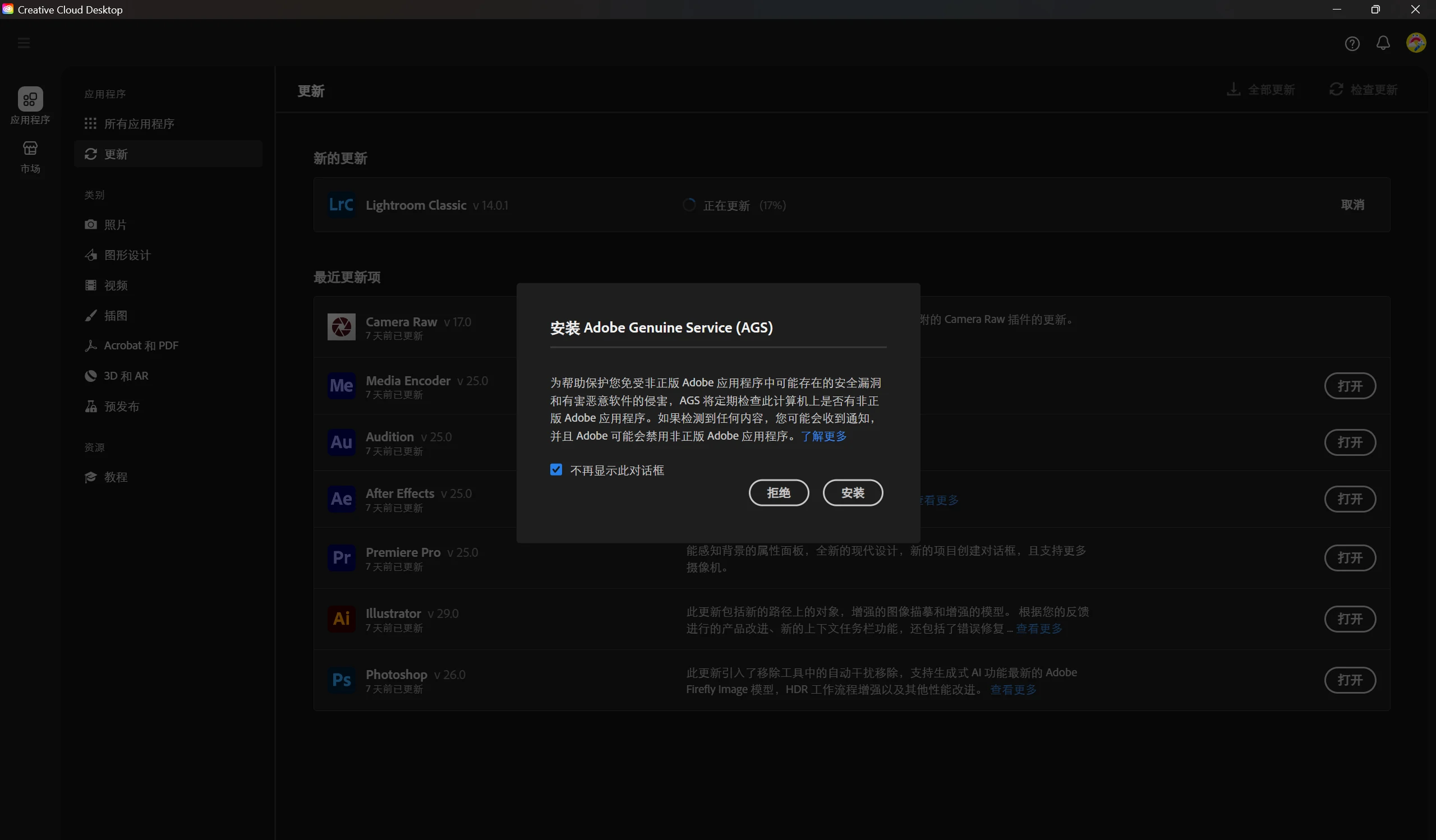Uncheck the 不再显示此对话框 checkbox
Viewport: 1436px width, 840px height.
pyautogui.click(x=555, y=469)
